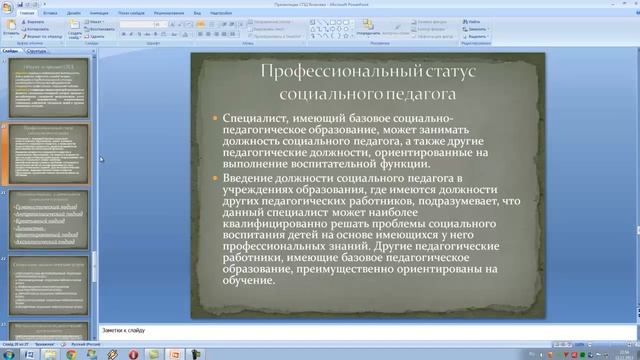
Task: Click the Windows Start orb
Action: tap(9, 355)
